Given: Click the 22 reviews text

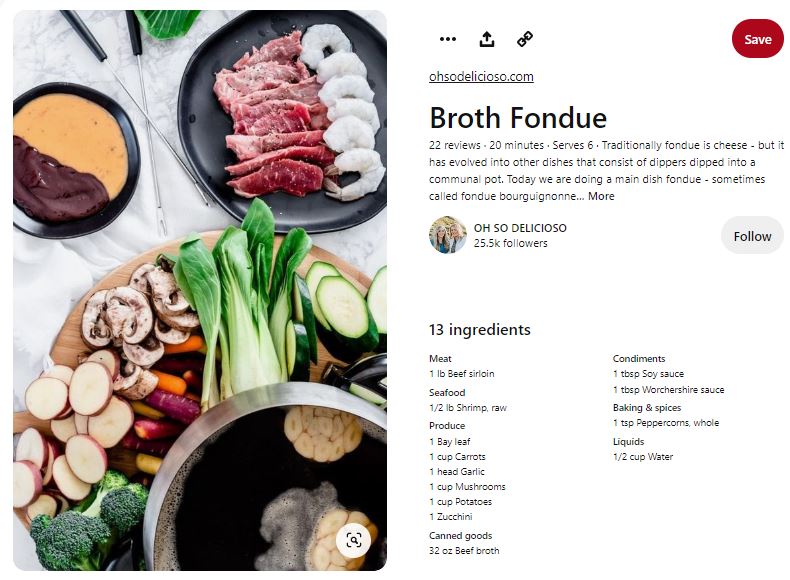Looking at the screenshot, I should click(x=454, y=145).
